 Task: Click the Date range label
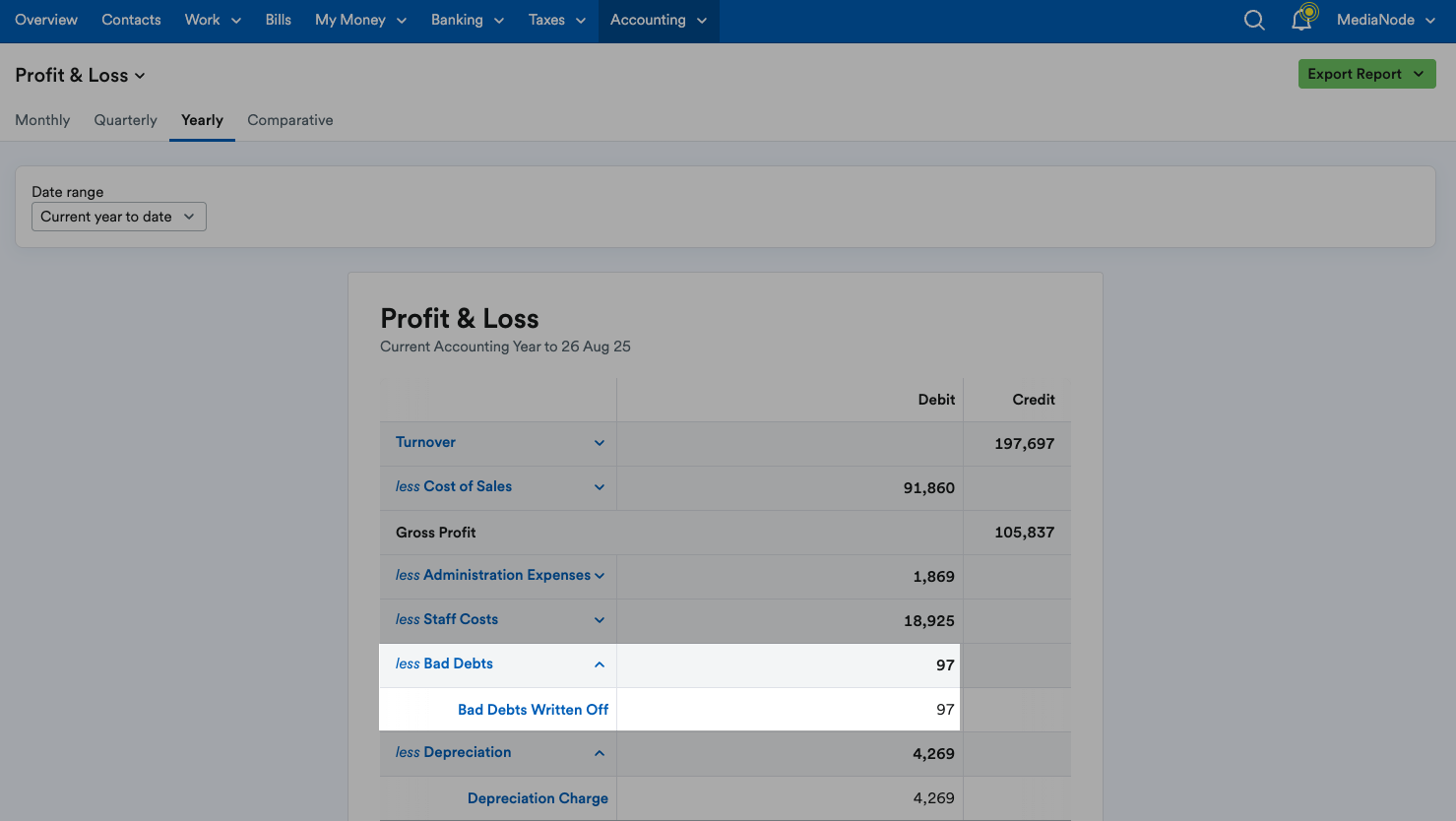[68, 192]
